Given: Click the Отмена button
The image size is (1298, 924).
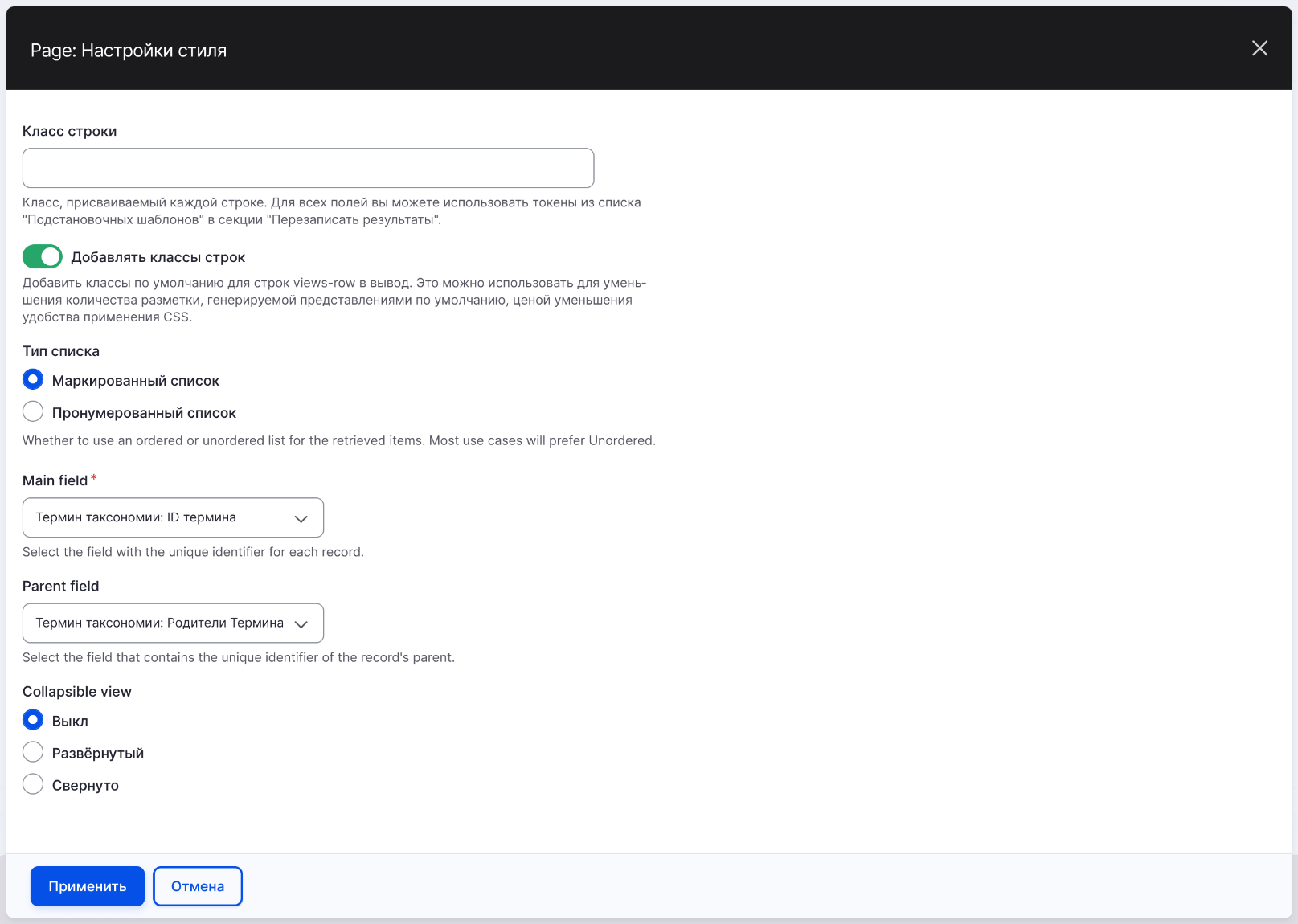Looking at the screenshot, I should tap(198, 886).
